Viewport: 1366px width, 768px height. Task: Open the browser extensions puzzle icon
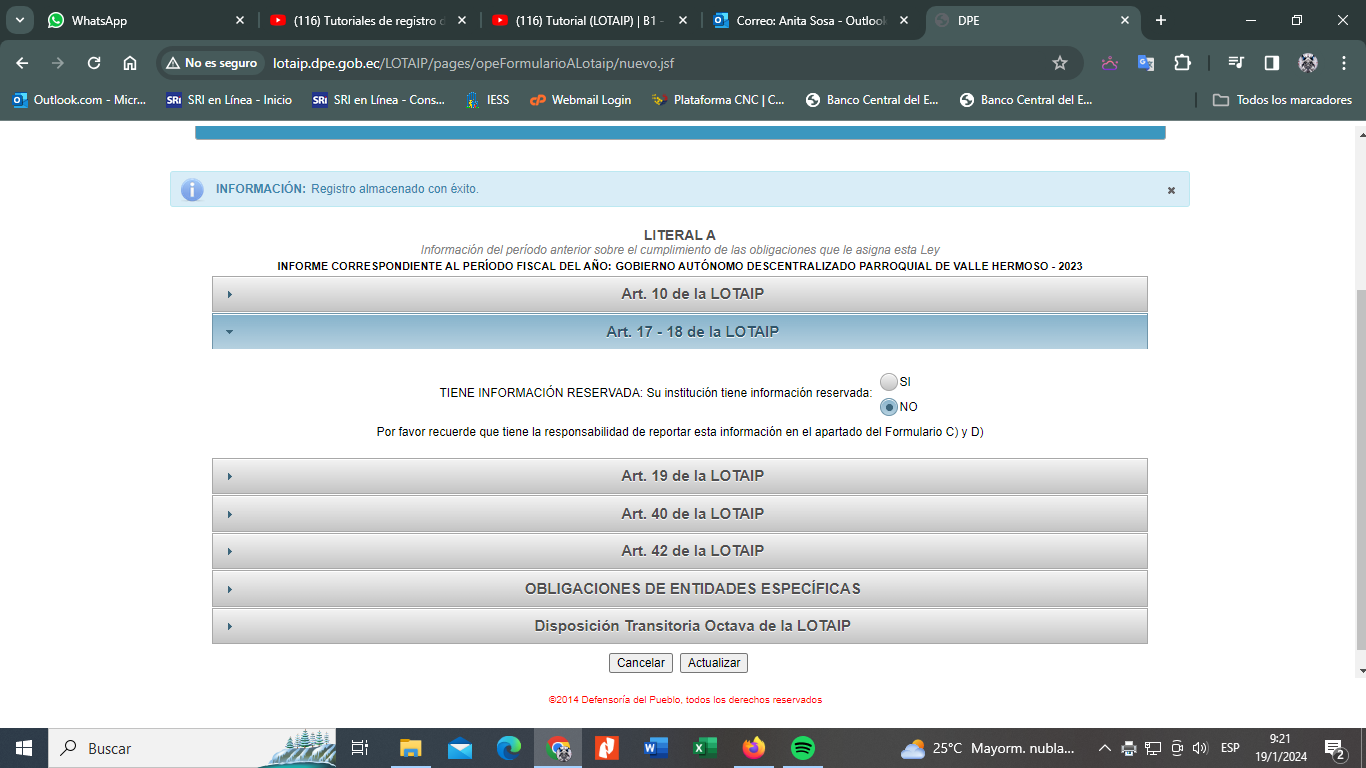point(1182,63)
